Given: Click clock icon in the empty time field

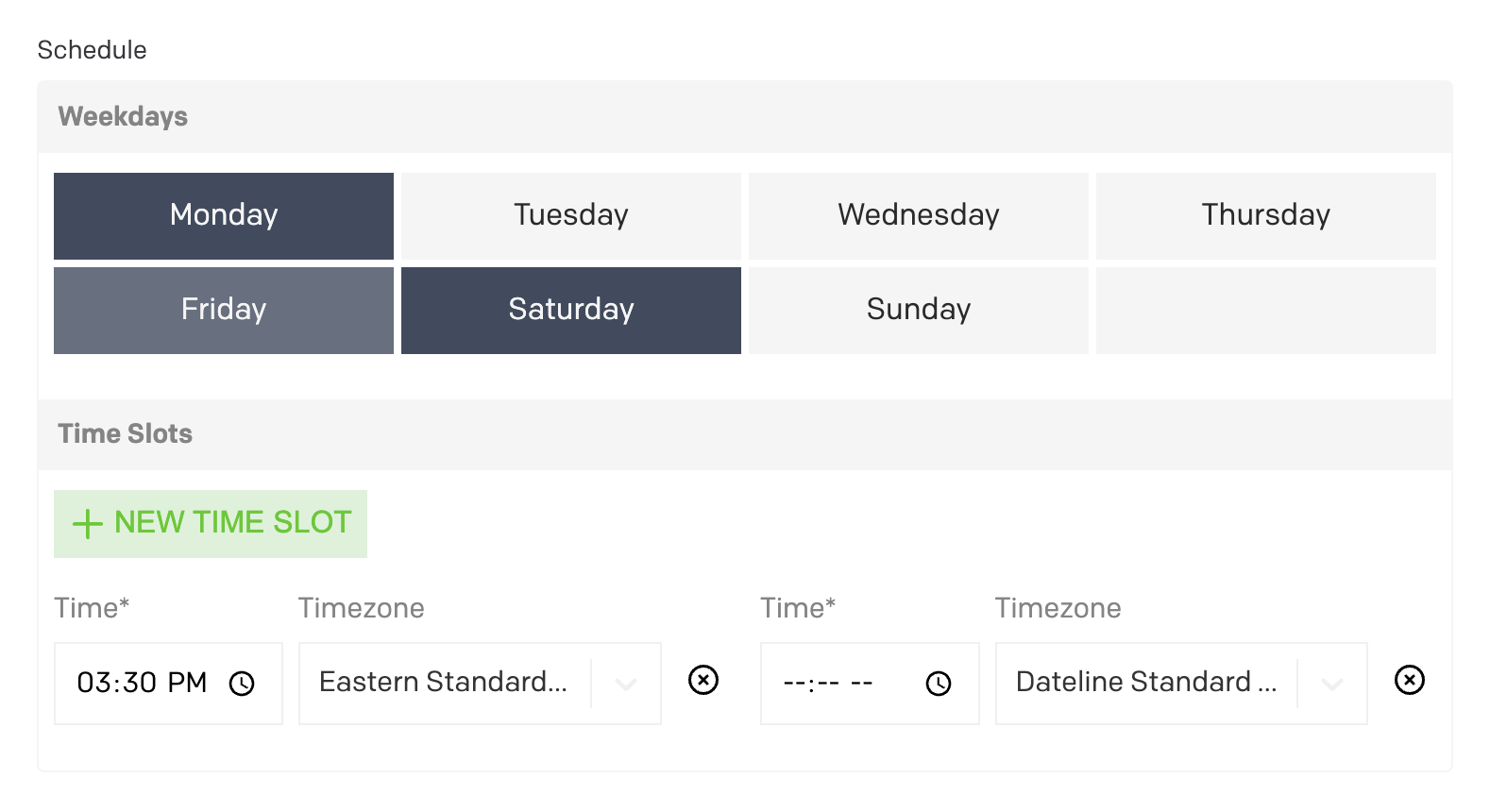Looking at the screenshot, I should [938, 684].
